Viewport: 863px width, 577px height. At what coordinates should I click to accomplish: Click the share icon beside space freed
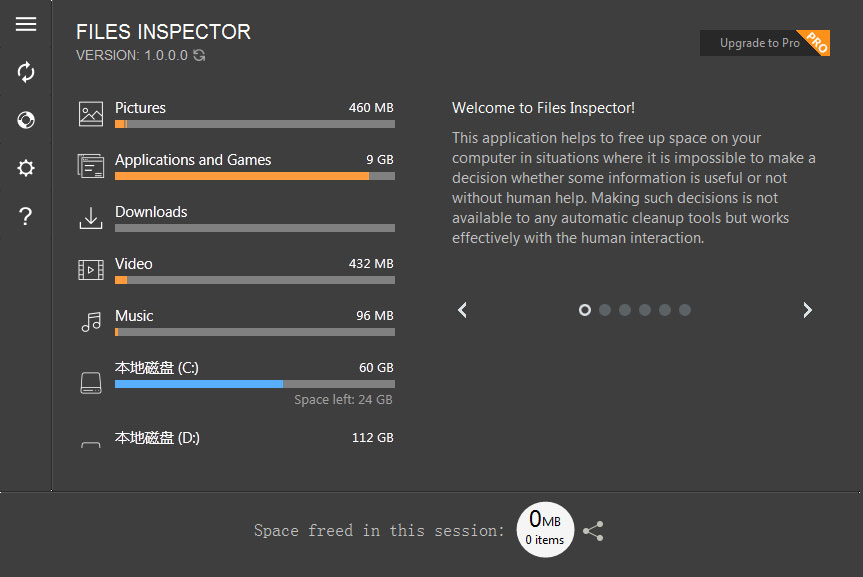(x=593, y=531)
